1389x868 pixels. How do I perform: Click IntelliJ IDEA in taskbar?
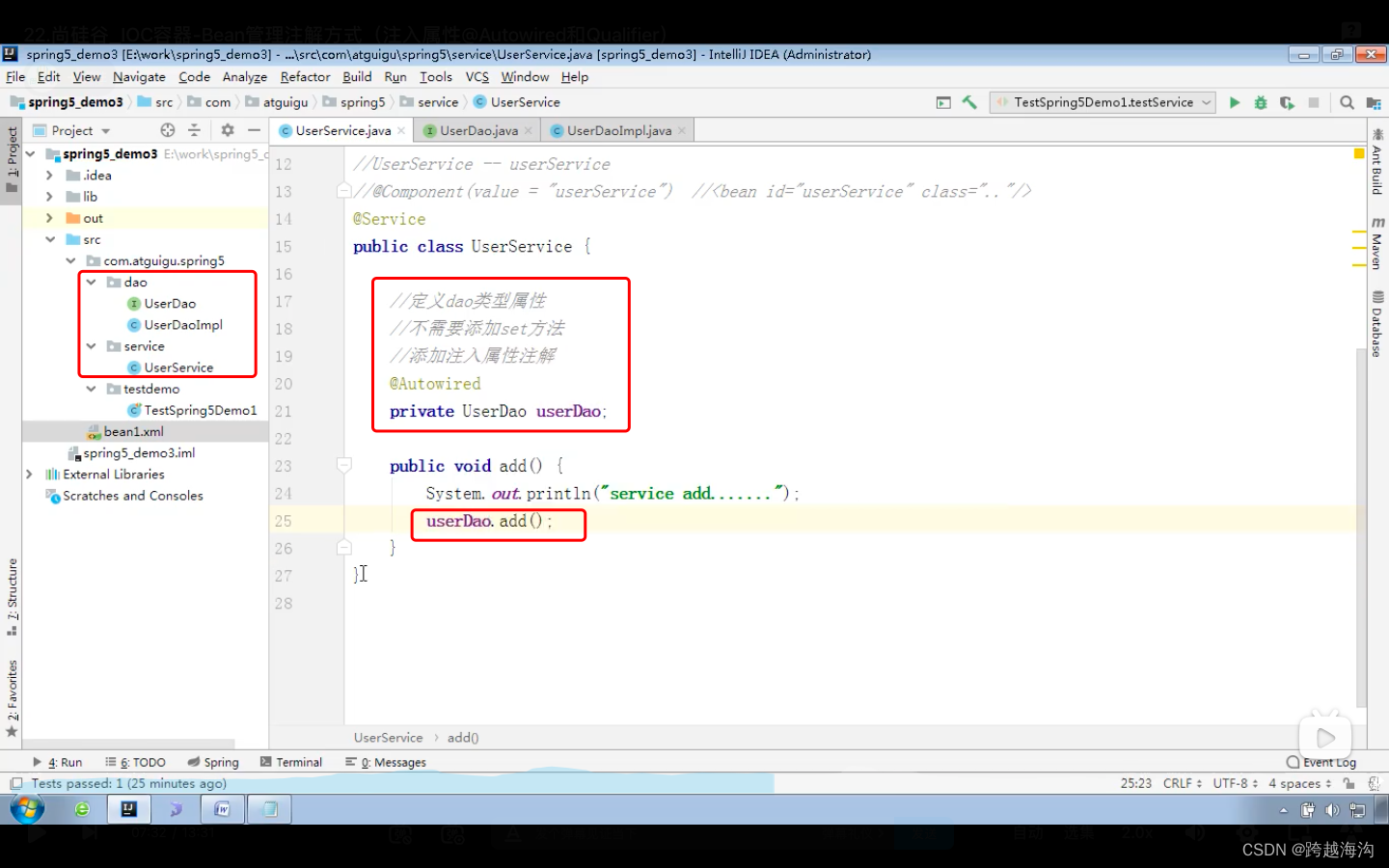128,809
